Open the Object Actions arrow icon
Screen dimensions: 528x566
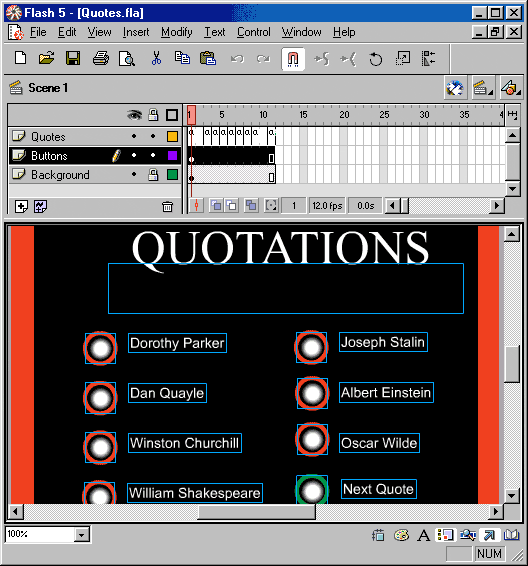489,535
